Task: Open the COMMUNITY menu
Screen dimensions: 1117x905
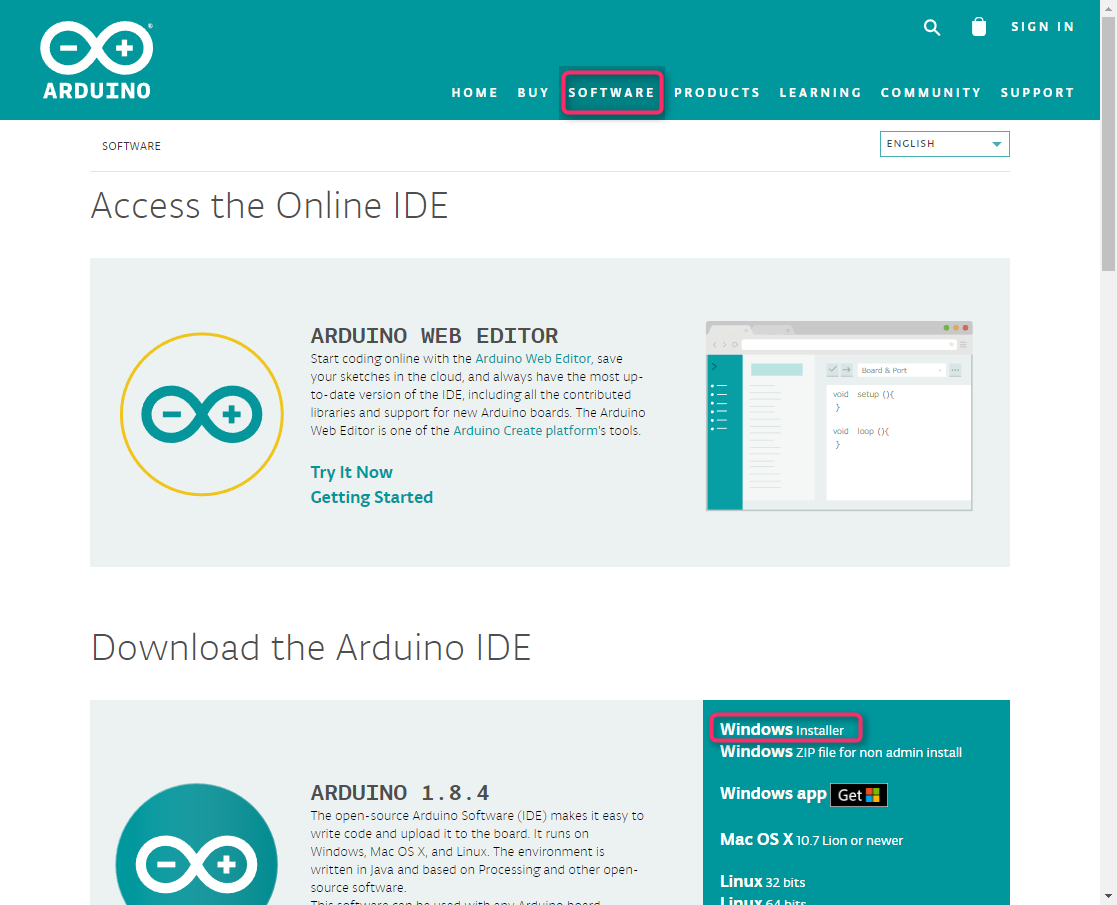Action: (930, 93)
